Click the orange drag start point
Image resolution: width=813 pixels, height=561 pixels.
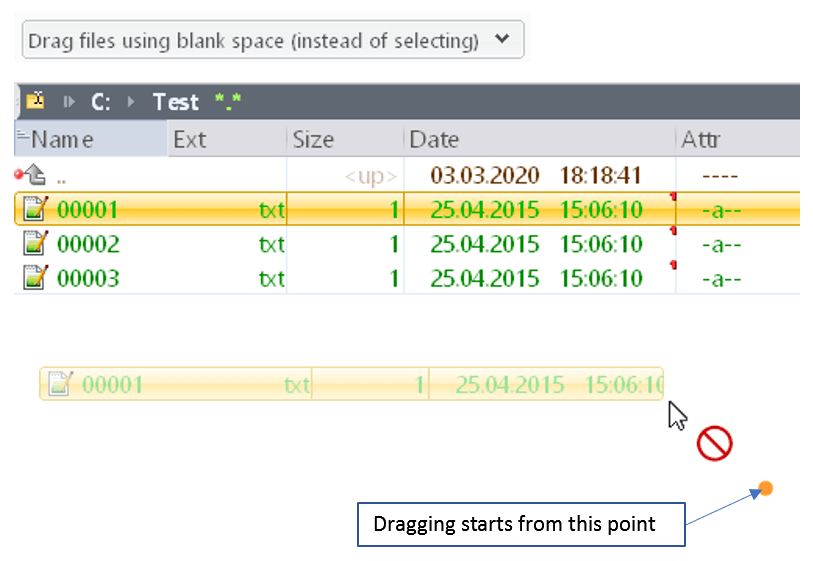pos(766,488)
